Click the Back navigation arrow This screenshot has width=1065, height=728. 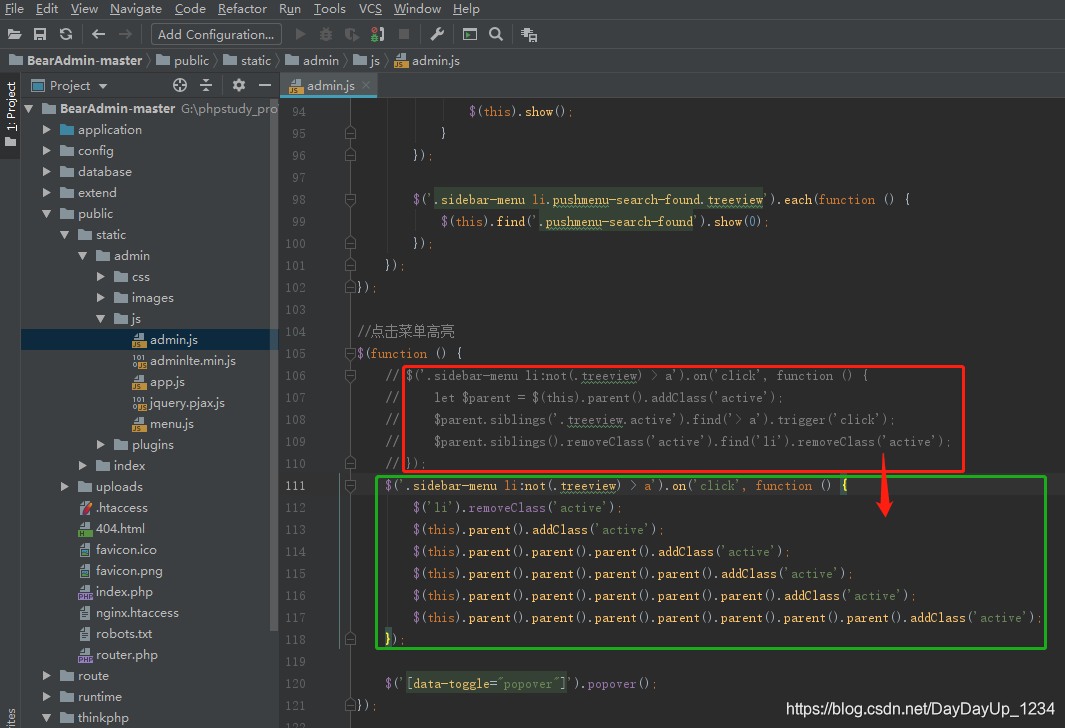tap(98, 34)
